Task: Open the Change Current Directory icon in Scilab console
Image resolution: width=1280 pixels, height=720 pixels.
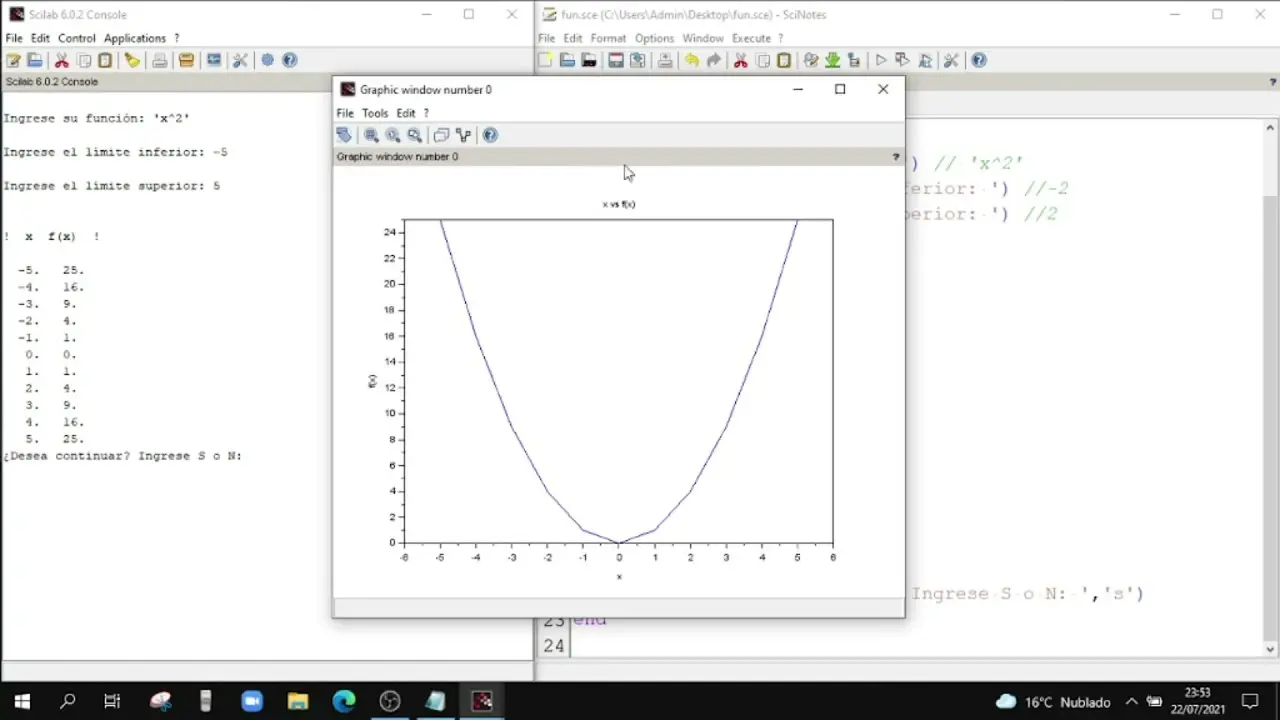Action: coord(185,61)
